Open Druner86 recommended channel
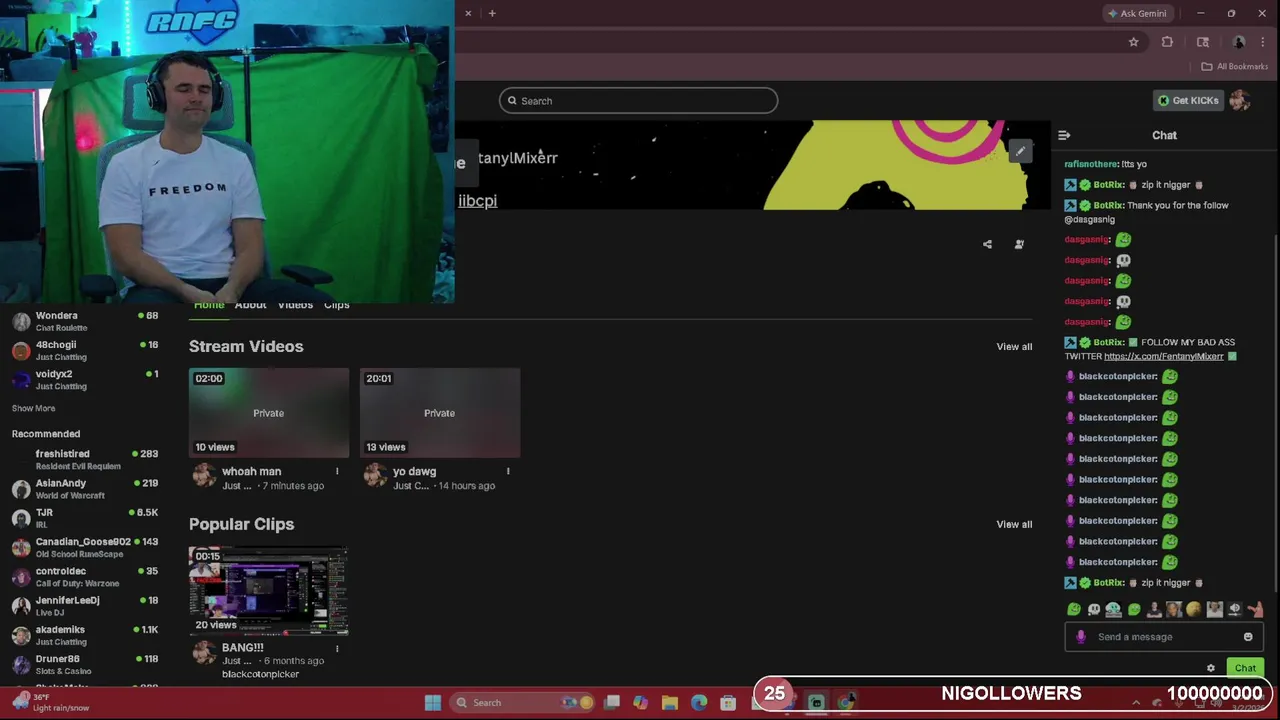This screenshot has height=720, width=1280. click(85, 664)
